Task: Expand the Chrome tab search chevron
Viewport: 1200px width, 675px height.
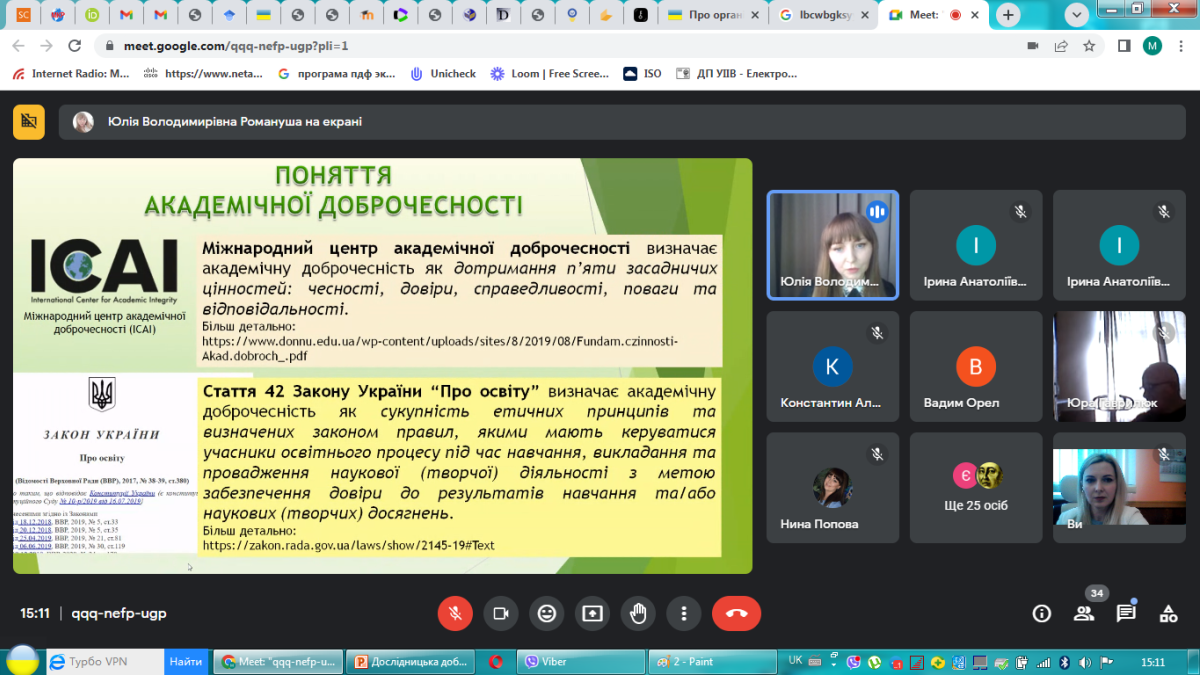Action: click(x=1077, y=15)
